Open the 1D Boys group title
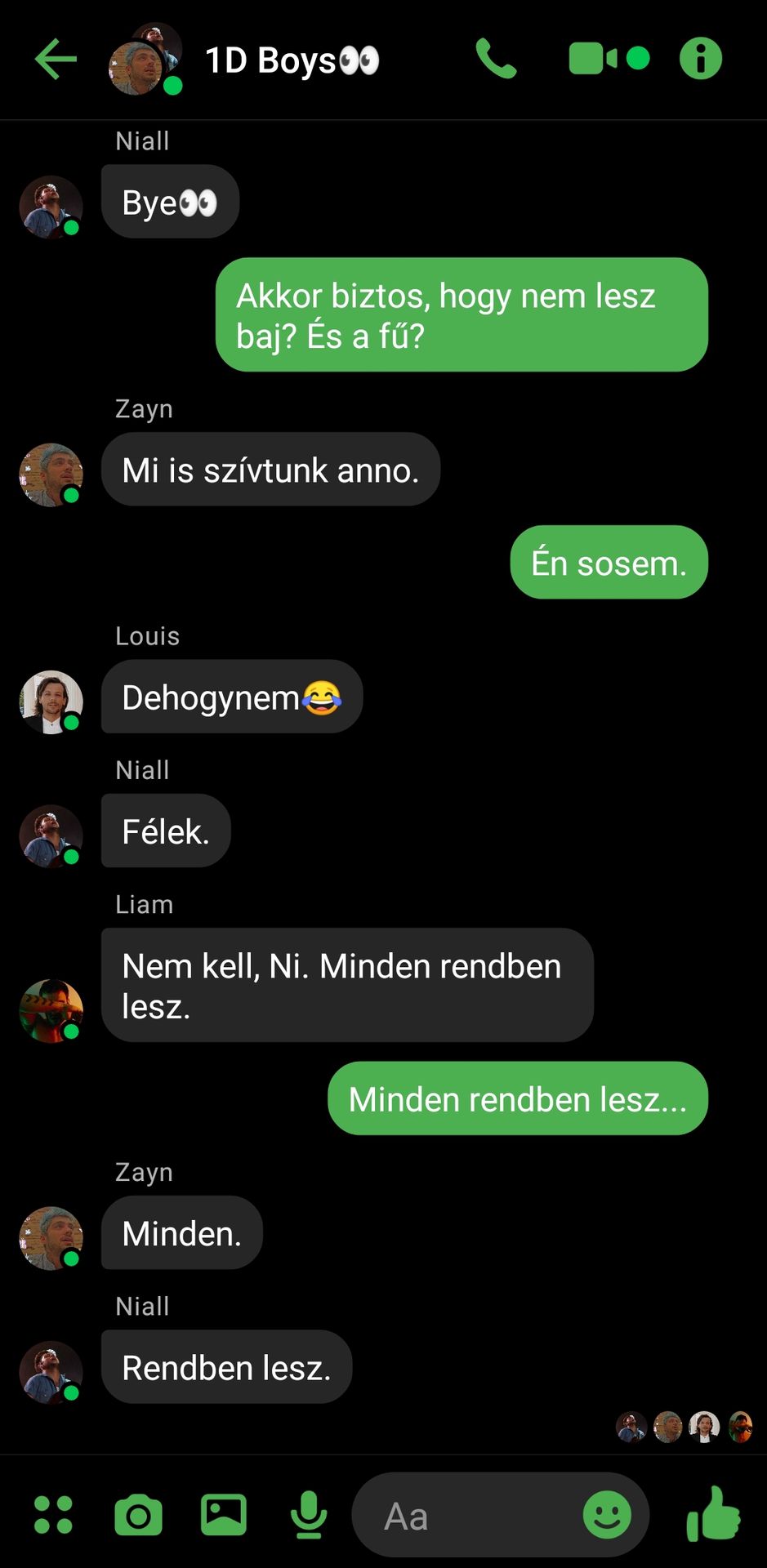767x1568 pixels. (x=292, y=60)
